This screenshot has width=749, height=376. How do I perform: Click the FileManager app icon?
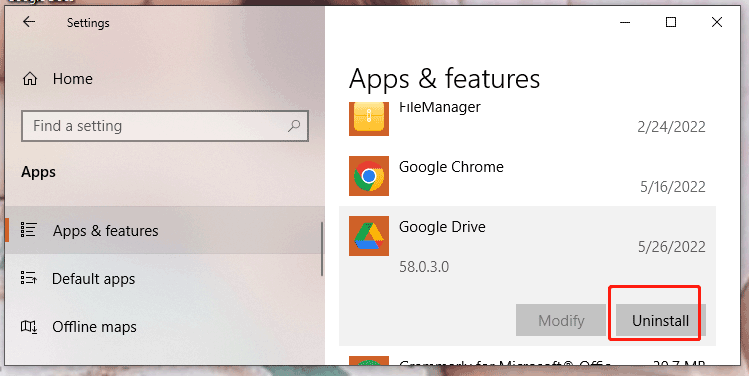pos(369,118)
